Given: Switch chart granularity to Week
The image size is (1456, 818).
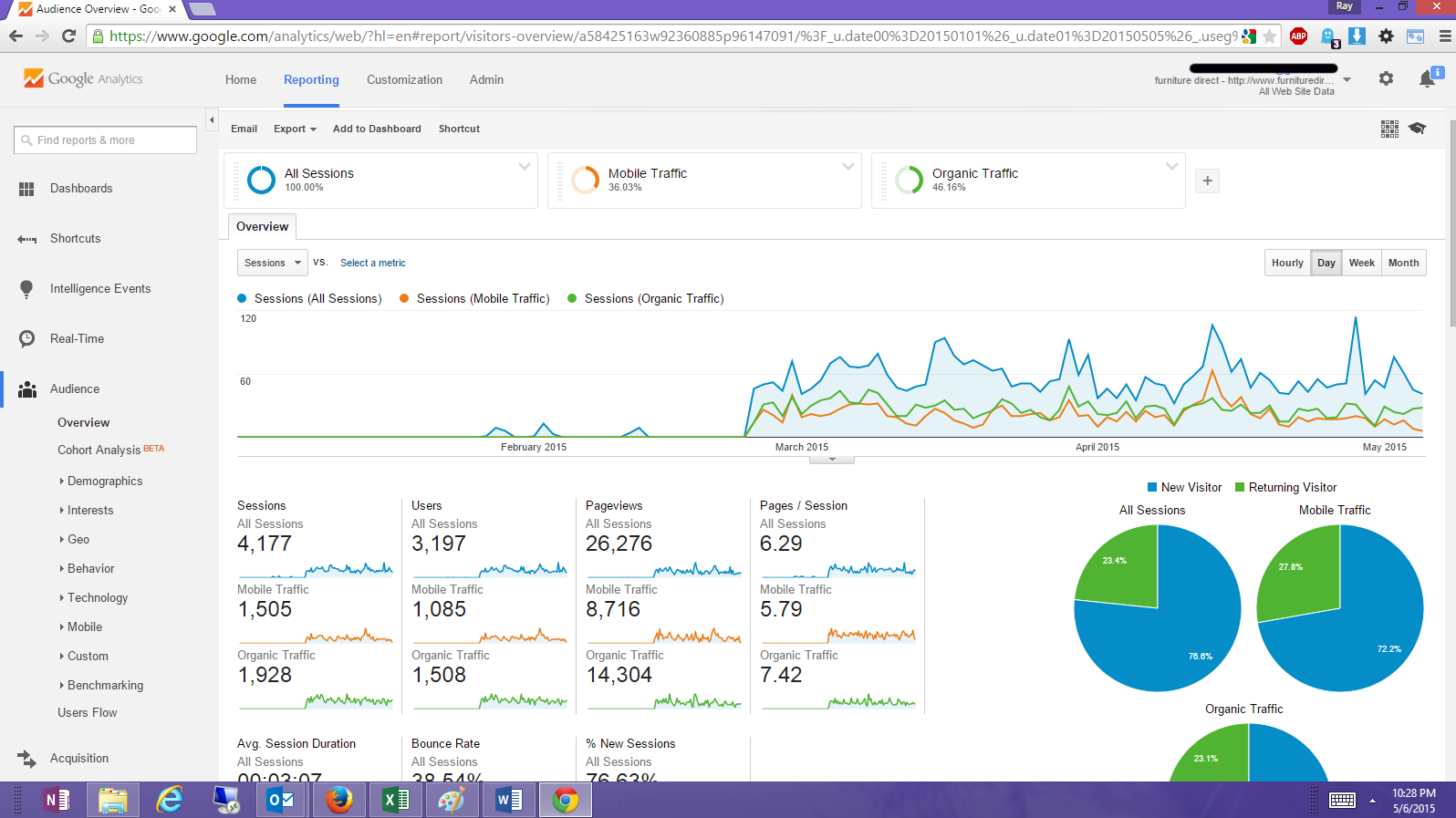Looking at the screenshot, I should point(1361,263).
